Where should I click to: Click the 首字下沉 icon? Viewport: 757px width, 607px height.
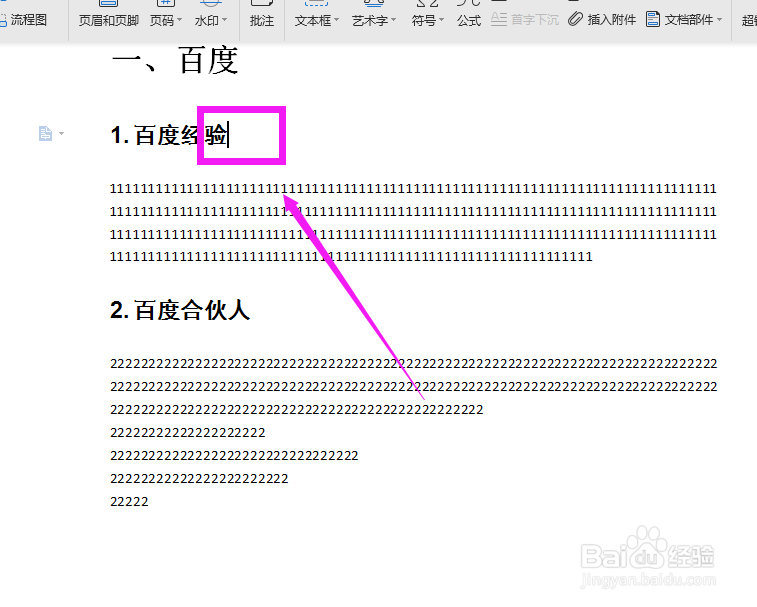(499, 19)
